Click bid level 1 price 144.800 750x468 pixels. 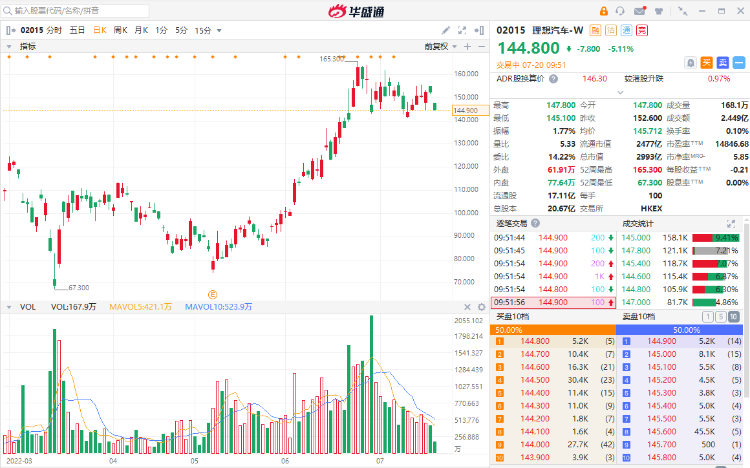pyautogui.click(x=535, y=341)
